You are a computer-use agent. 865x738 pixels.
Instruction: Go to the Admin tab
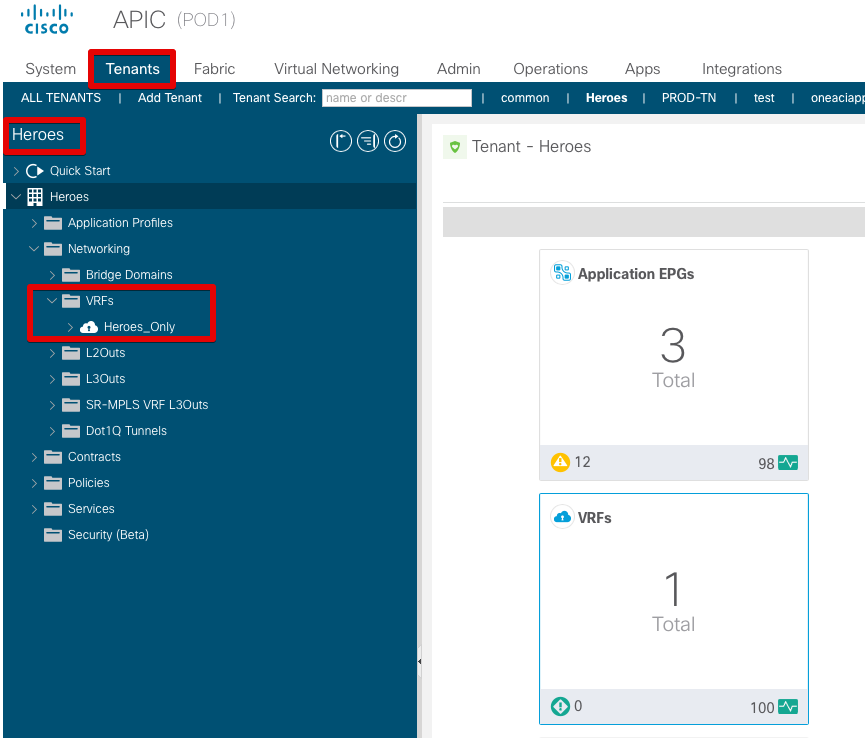click(459, 69)
